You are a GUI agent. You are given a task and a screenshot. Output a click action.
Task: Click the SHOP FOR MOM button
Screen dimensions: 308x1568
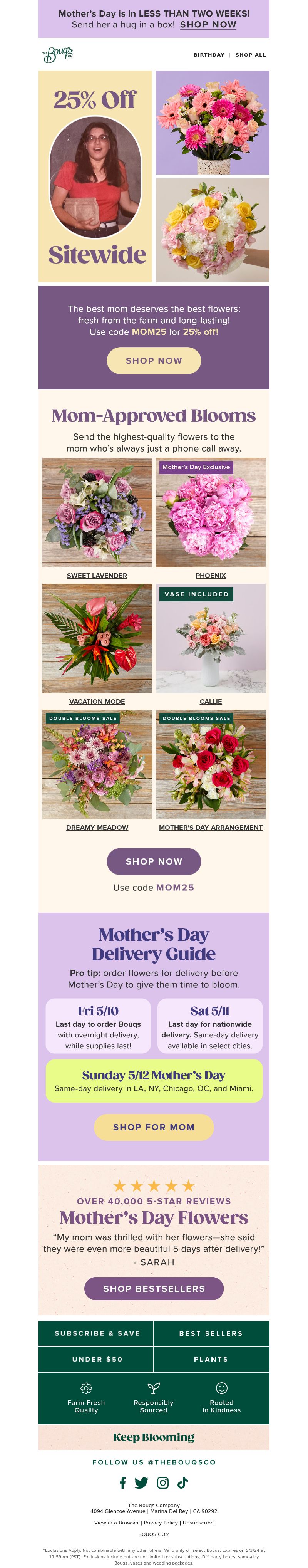[x=154, y=1127]
